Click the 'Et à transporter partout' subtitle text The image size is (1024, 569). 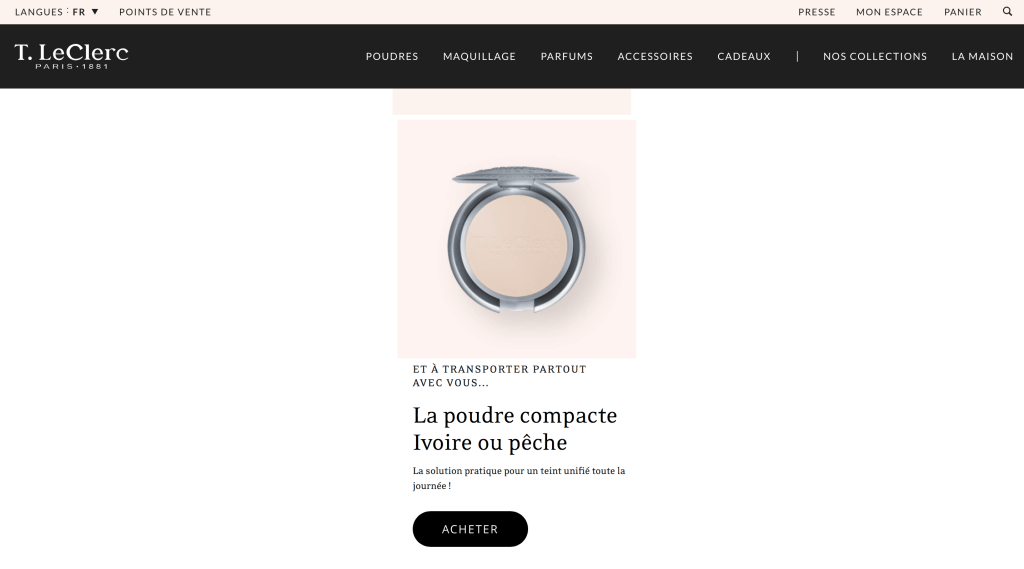[500, 376]
